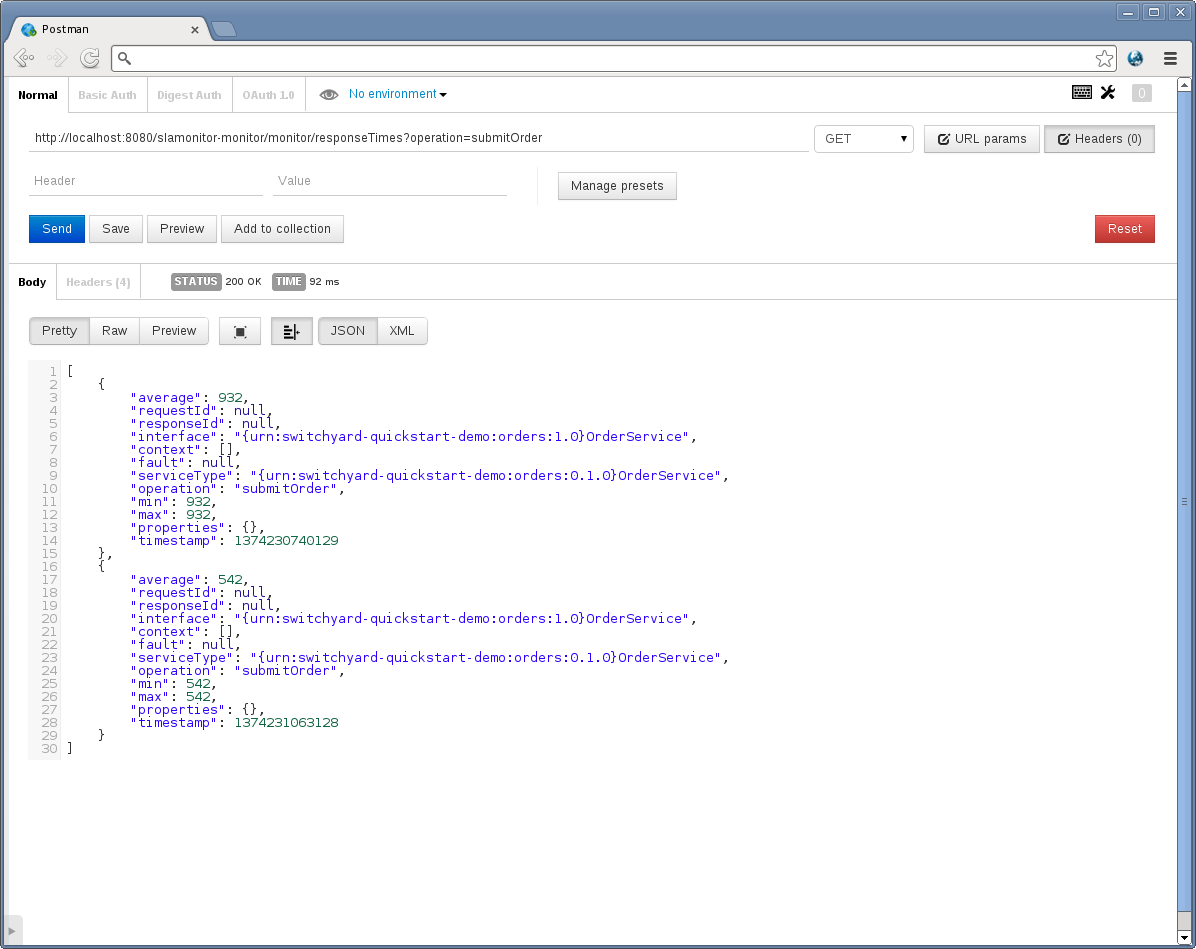Open keyboard shortcuts icon
This screenshot has height=949, width=1196.
point(1082,93)
